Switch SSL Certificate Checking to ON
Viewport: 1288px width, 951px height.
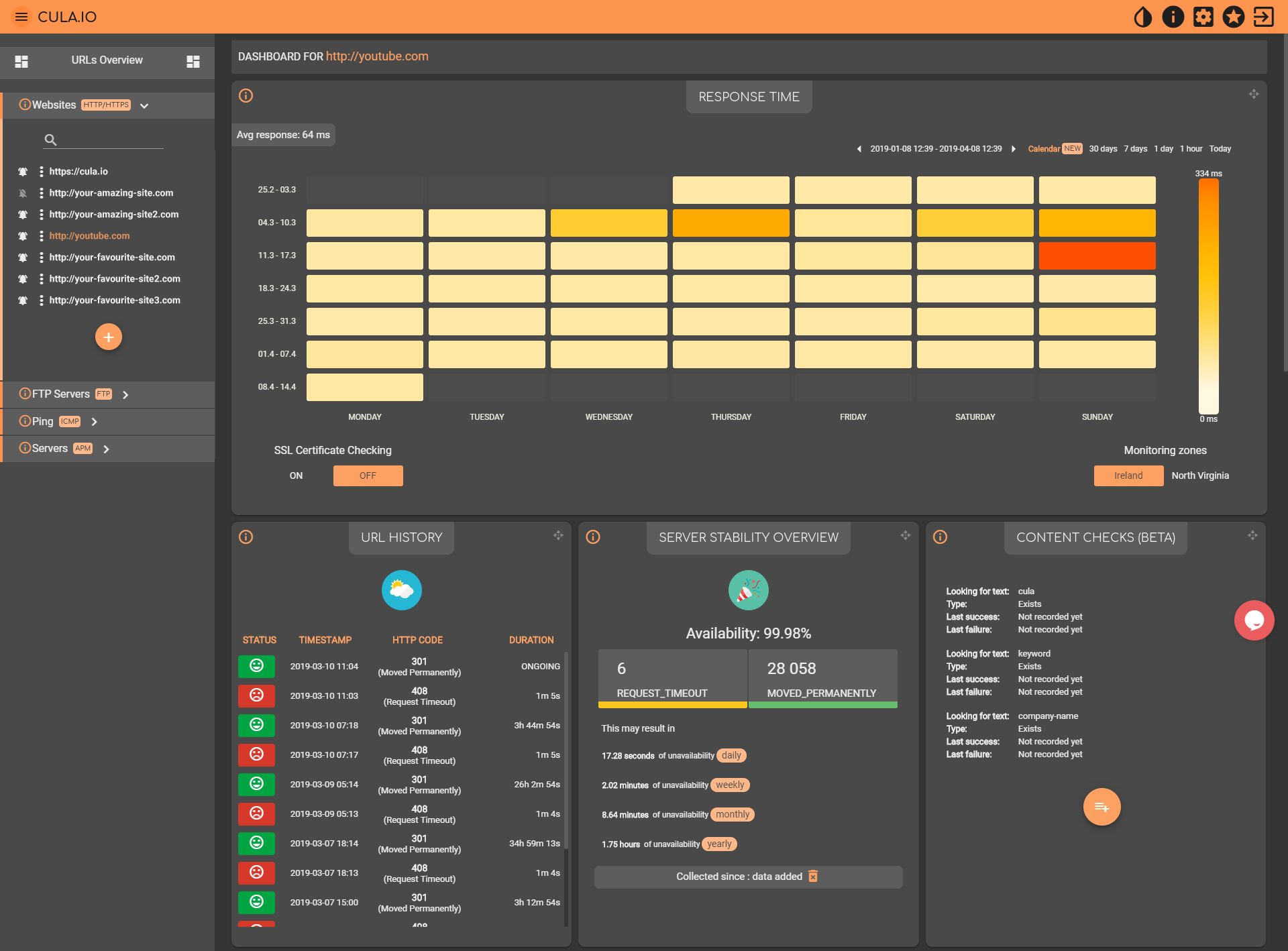point(296,475)
